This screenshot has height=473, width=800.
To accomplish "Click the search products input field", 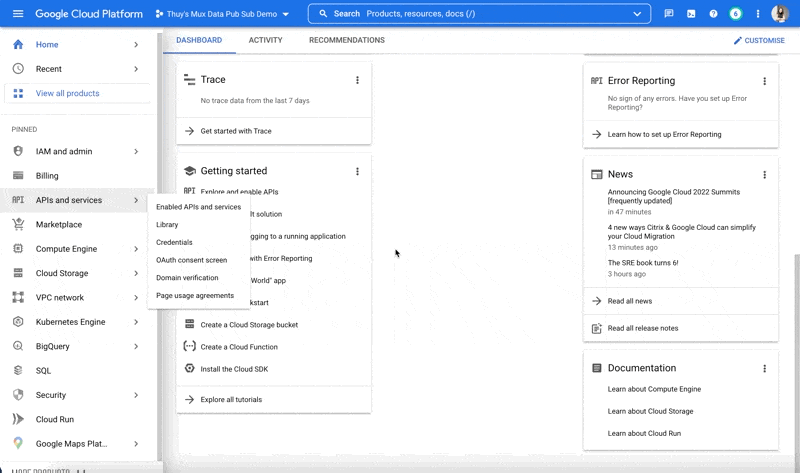I will click(480, 14).
